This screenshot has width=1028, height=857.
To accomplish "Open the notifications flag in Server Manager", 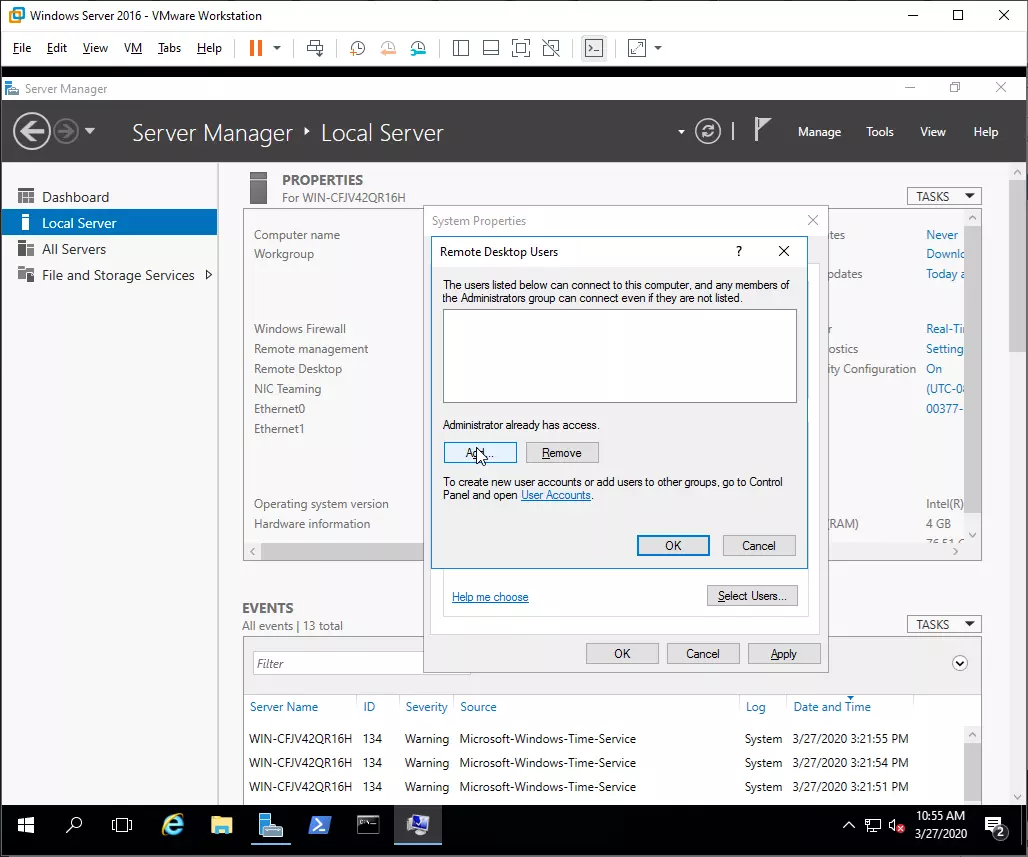I will (761, 129).
